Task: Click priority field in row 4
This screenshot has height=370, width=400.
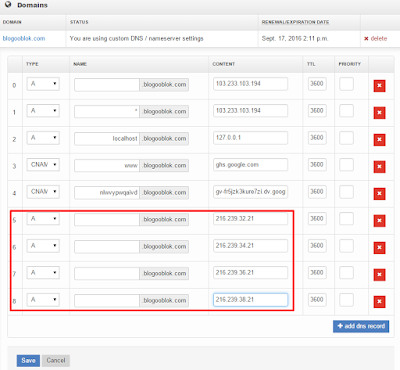Action: [x=346, y=192]
